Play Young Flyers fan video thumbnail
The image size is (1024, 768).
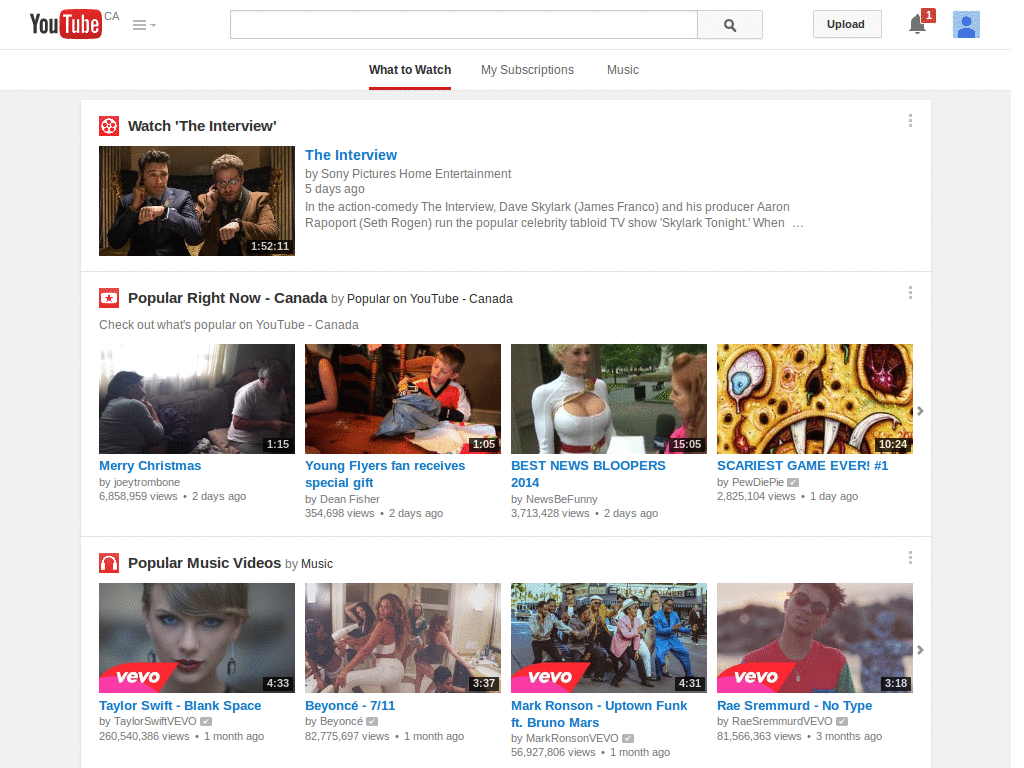click(403, 399)
